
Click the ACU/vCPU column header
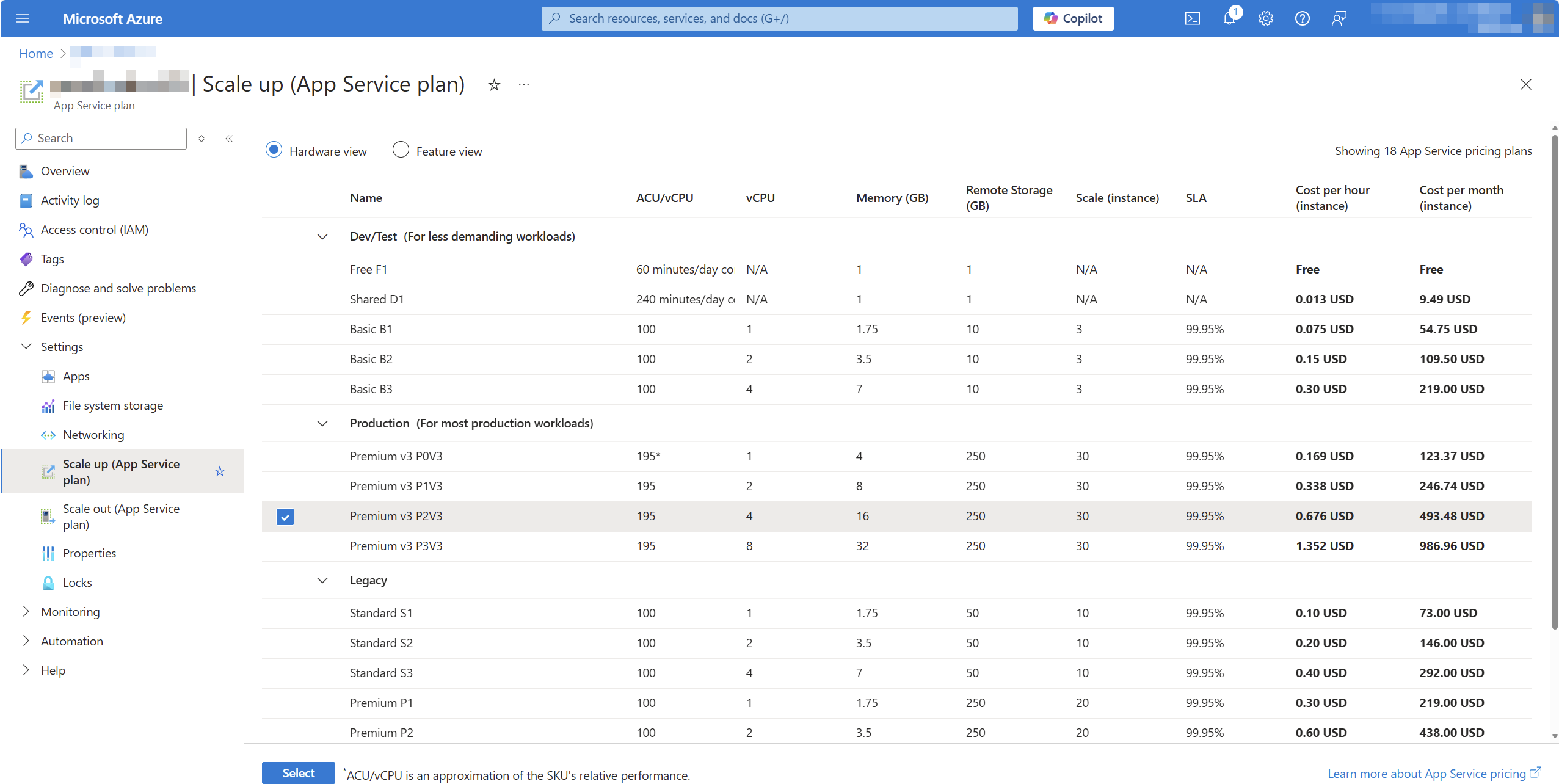(x=664, y=198)
